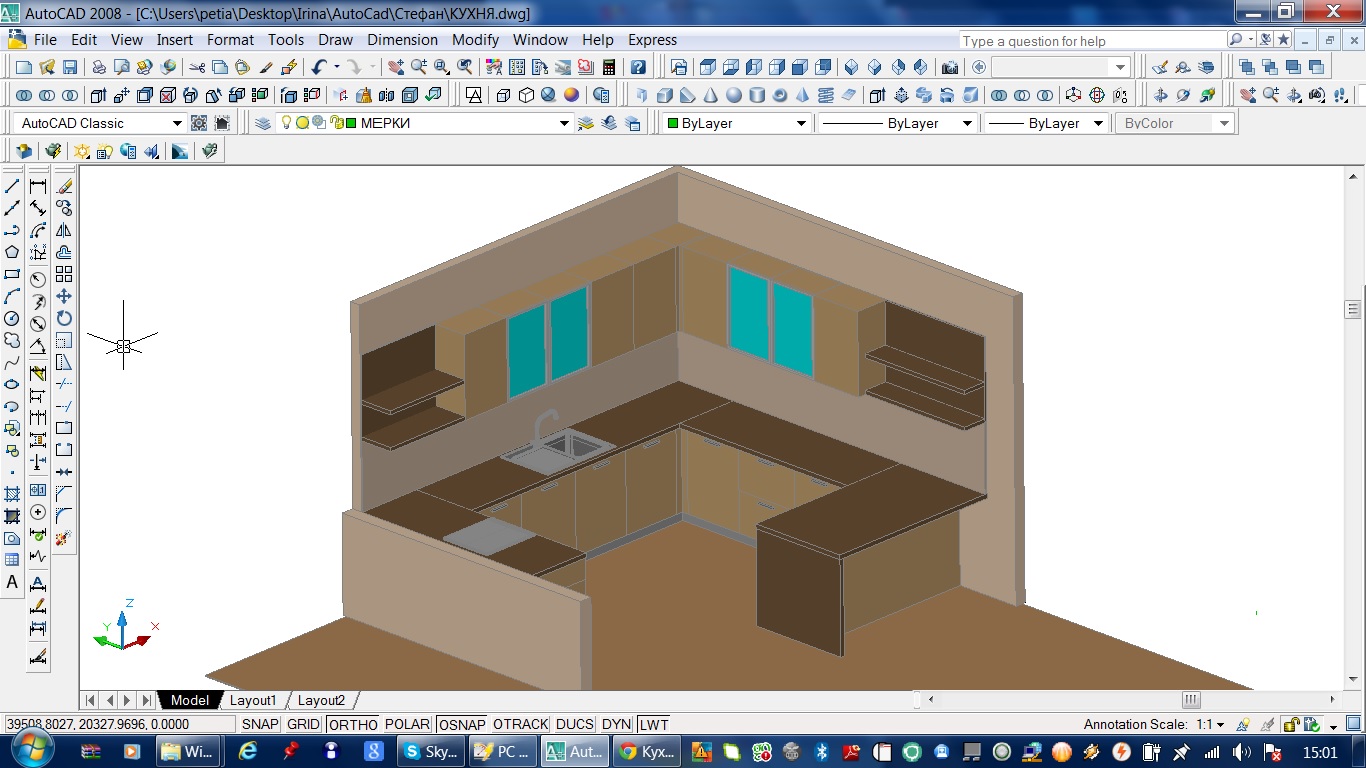Select the Move modify tool
This screenshot has width=1366, height=768.
coord(64,296)
